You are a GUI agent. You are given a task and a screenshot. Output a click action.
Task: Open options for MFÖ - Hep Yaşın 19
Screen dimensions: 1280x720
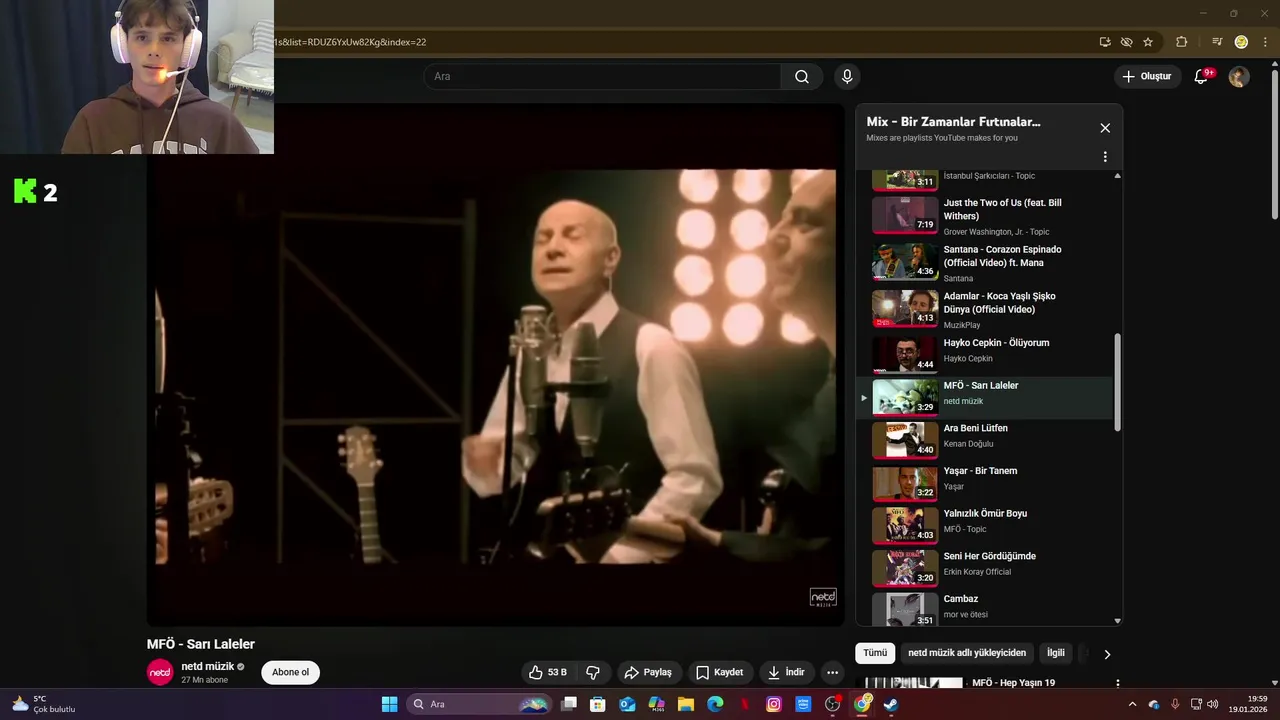[x=1117, y=683]
